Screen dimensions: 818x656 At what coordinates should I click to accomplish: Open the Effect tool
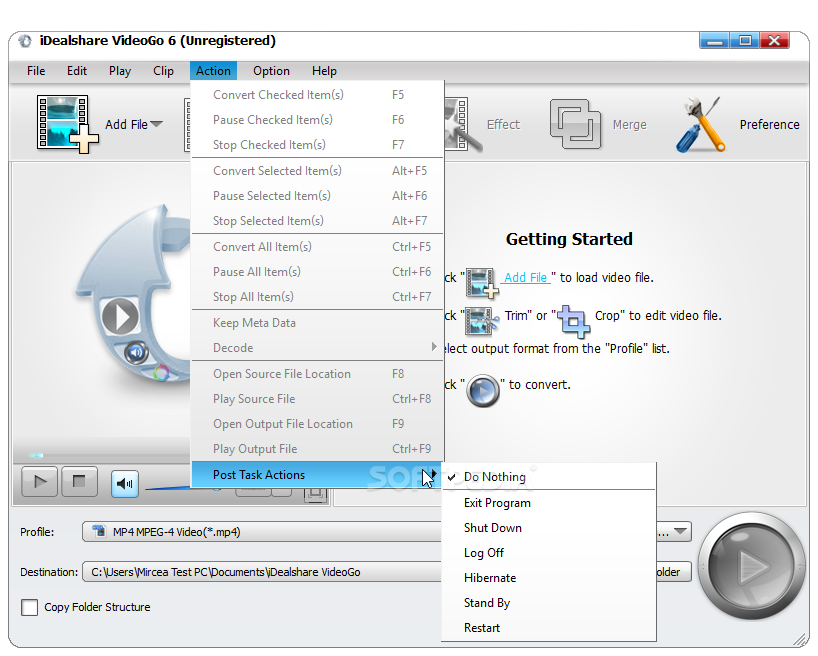click(x=503, y=125)
